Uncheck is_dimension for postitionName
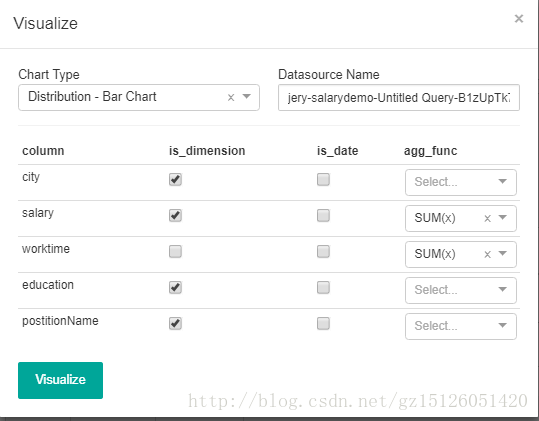The image size is (539, 421). click(x=175, y=323)
